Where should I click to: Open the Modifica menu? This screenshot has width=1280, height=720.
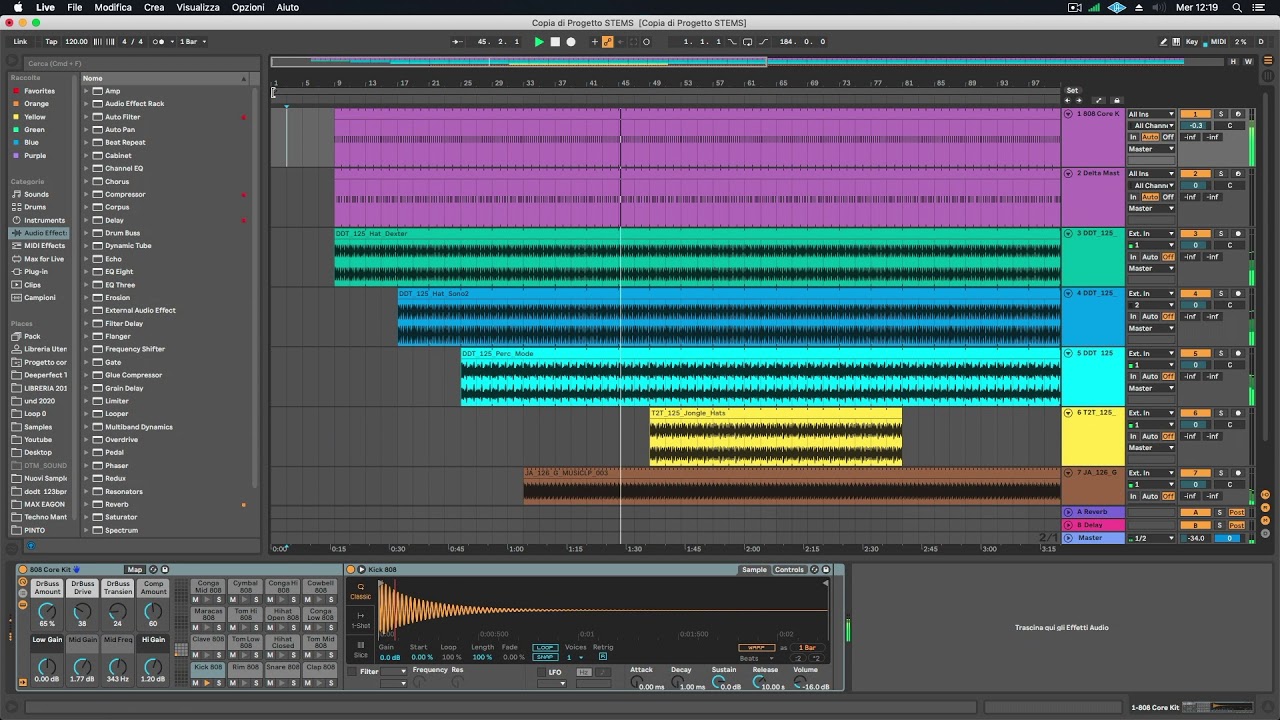113,7
